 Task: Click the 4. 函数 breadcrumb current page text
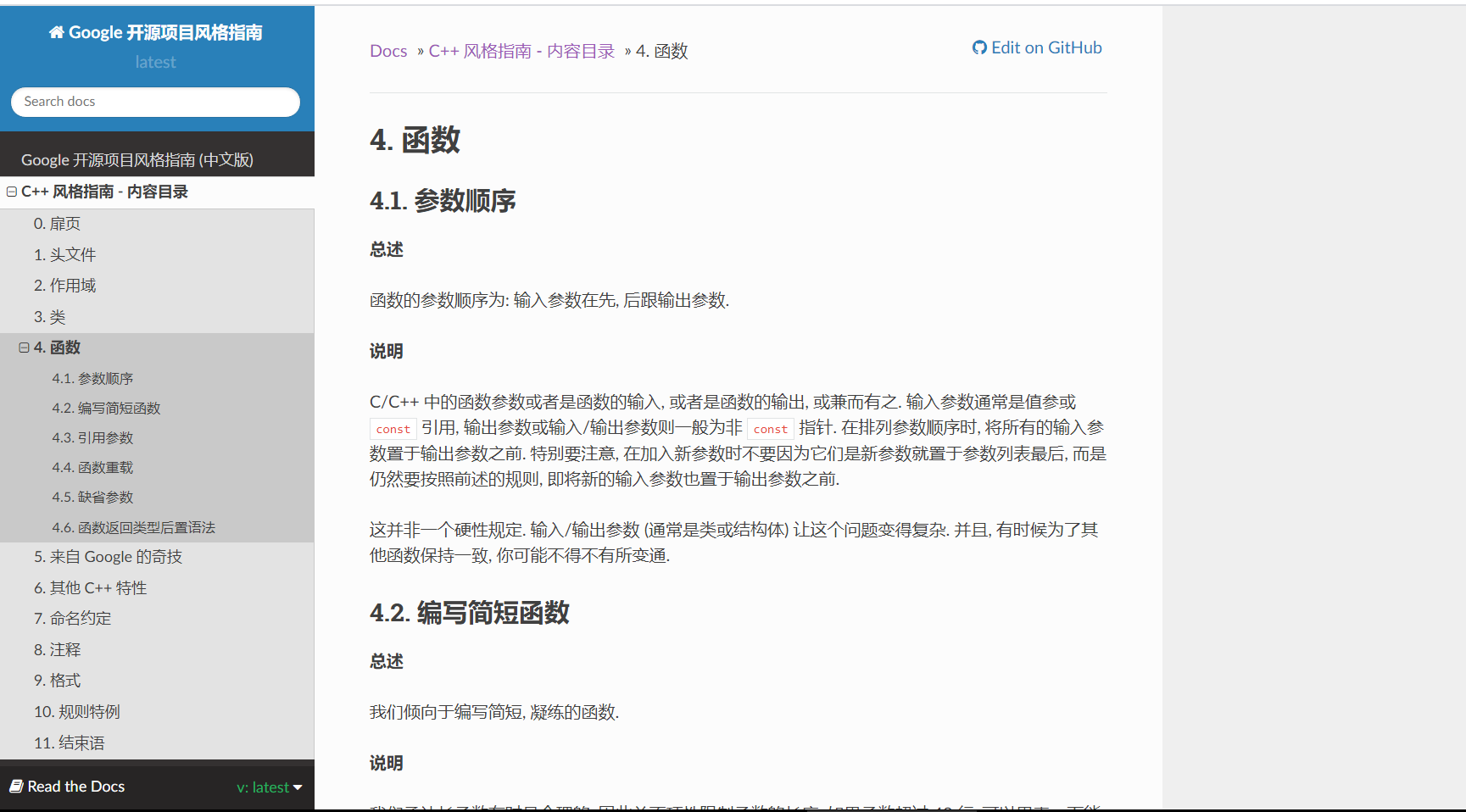661,51
